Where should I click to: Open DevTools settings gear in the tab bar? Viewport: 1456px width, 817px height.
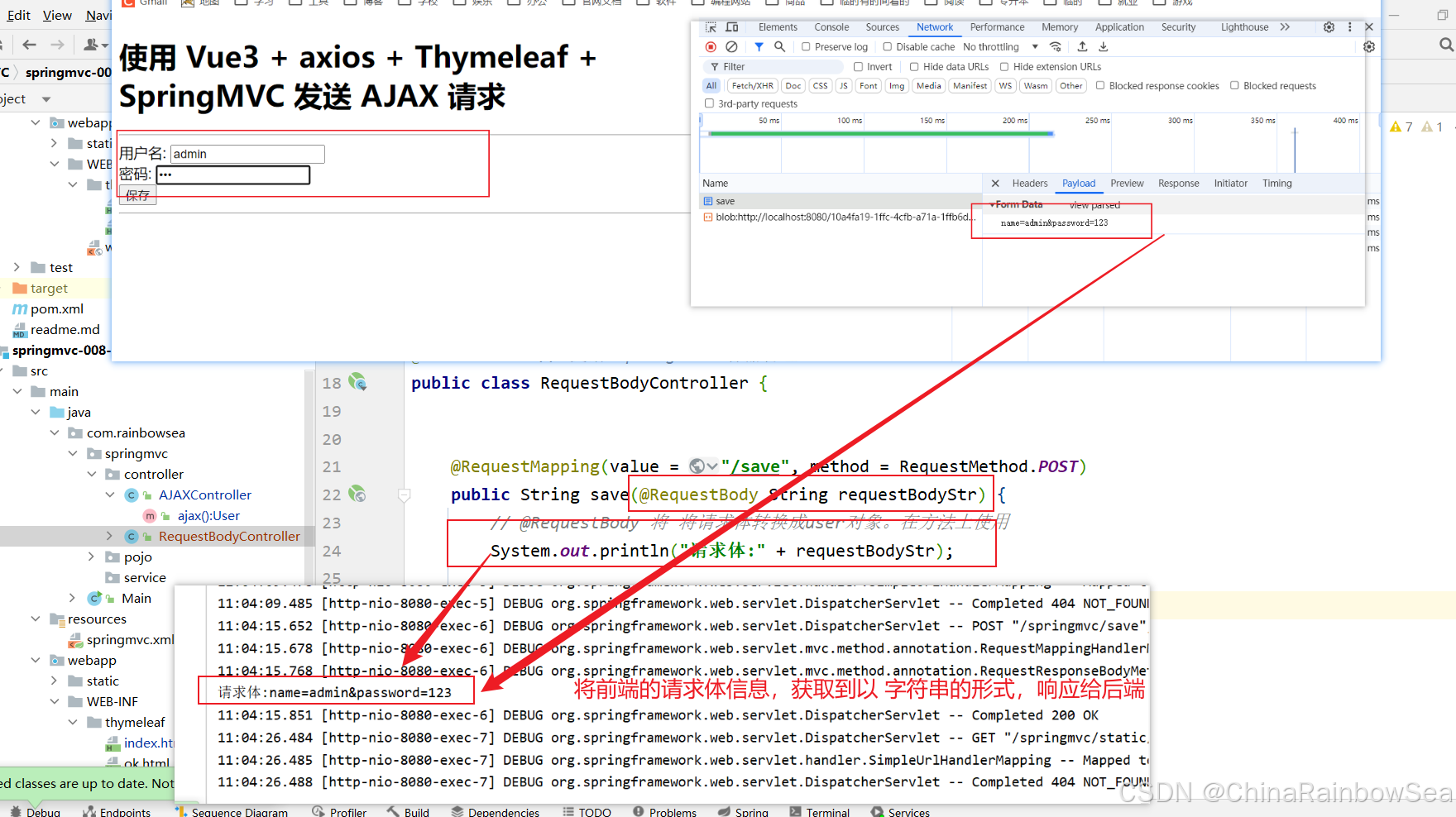pos(1329,27)
